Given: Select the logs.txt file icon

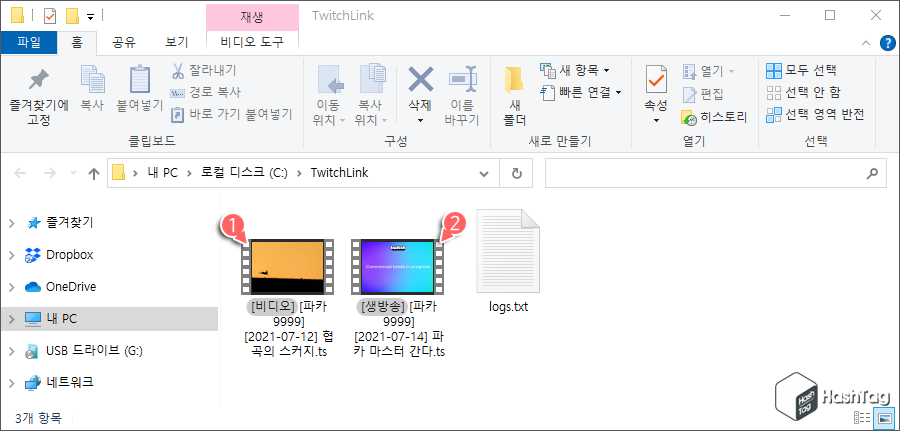Looking at the screenshot, I should pos(509,253).
